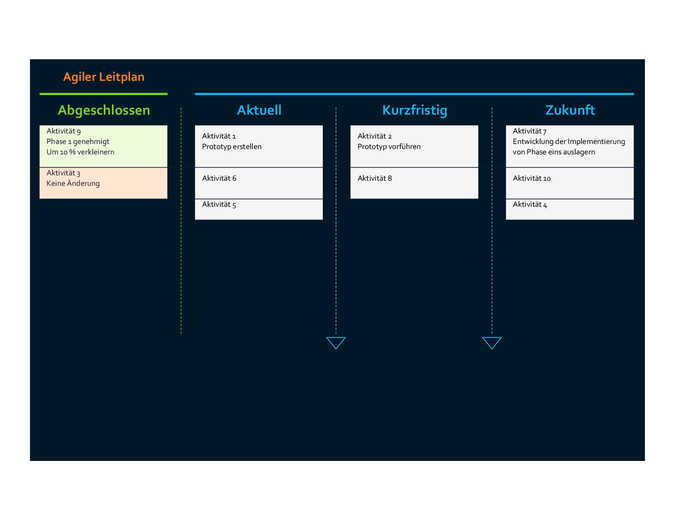Select the green line under Agiler Leitplan
Image resolution: width=675 pixels, height=520 pixels.
[x=103, y=94]
